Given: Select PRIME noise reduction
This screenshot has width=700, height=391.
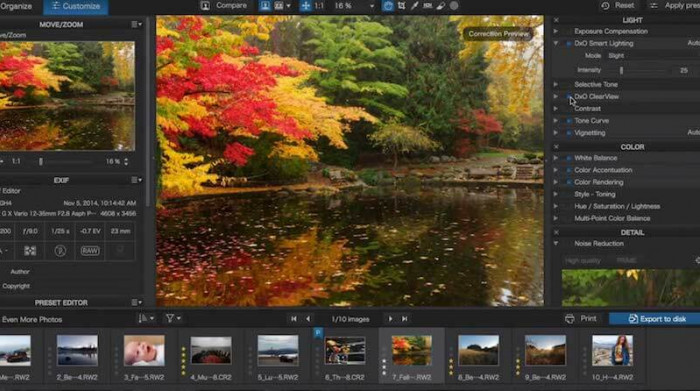Looking at the screenshot, I should click(x=626, y=261).
